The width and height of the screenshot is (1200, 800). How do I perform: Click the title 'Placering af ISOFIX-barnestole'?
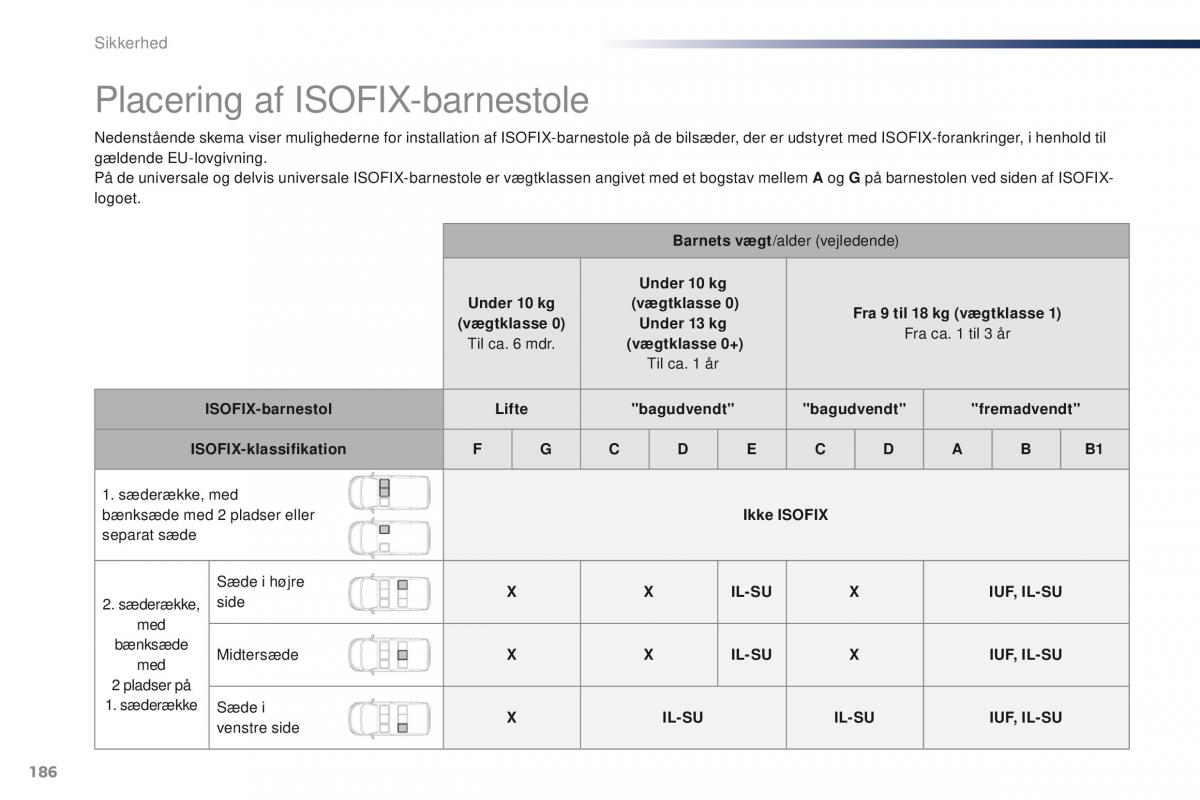[x=342, y=101]
